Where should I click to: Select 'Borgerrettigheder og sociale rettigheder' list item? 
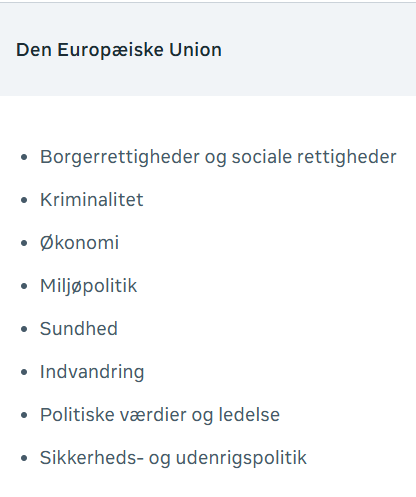(218, 157)
